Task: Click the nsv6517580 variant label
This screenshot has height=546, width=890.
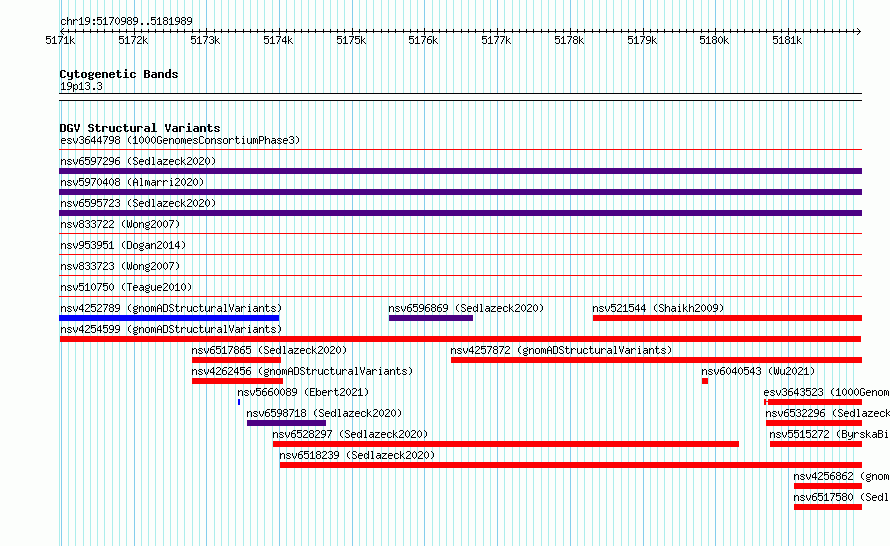Action: [841, 497]
